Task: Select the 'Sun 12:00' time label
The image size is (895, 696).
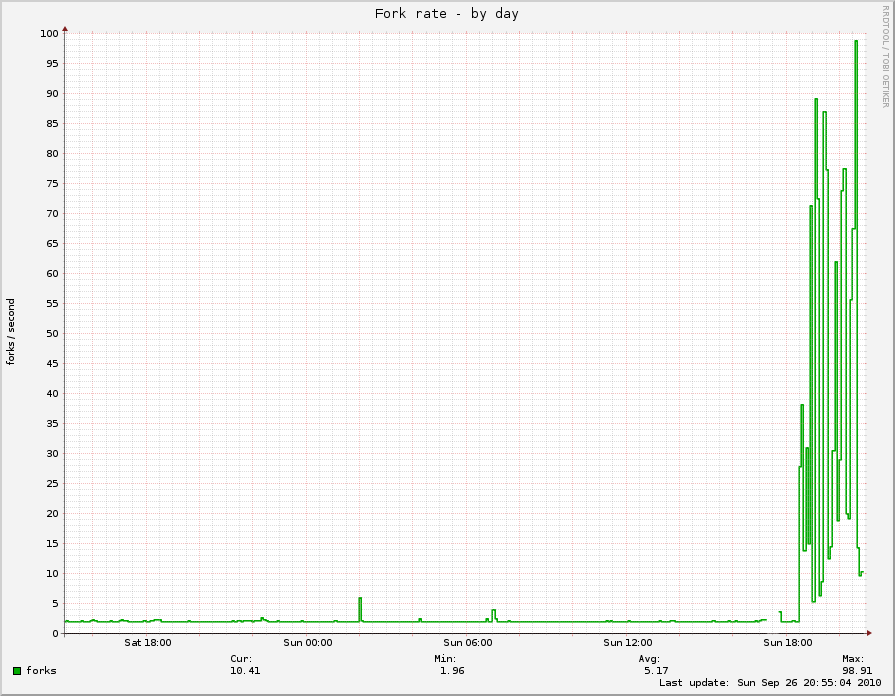Action: (x=627, y=642)
